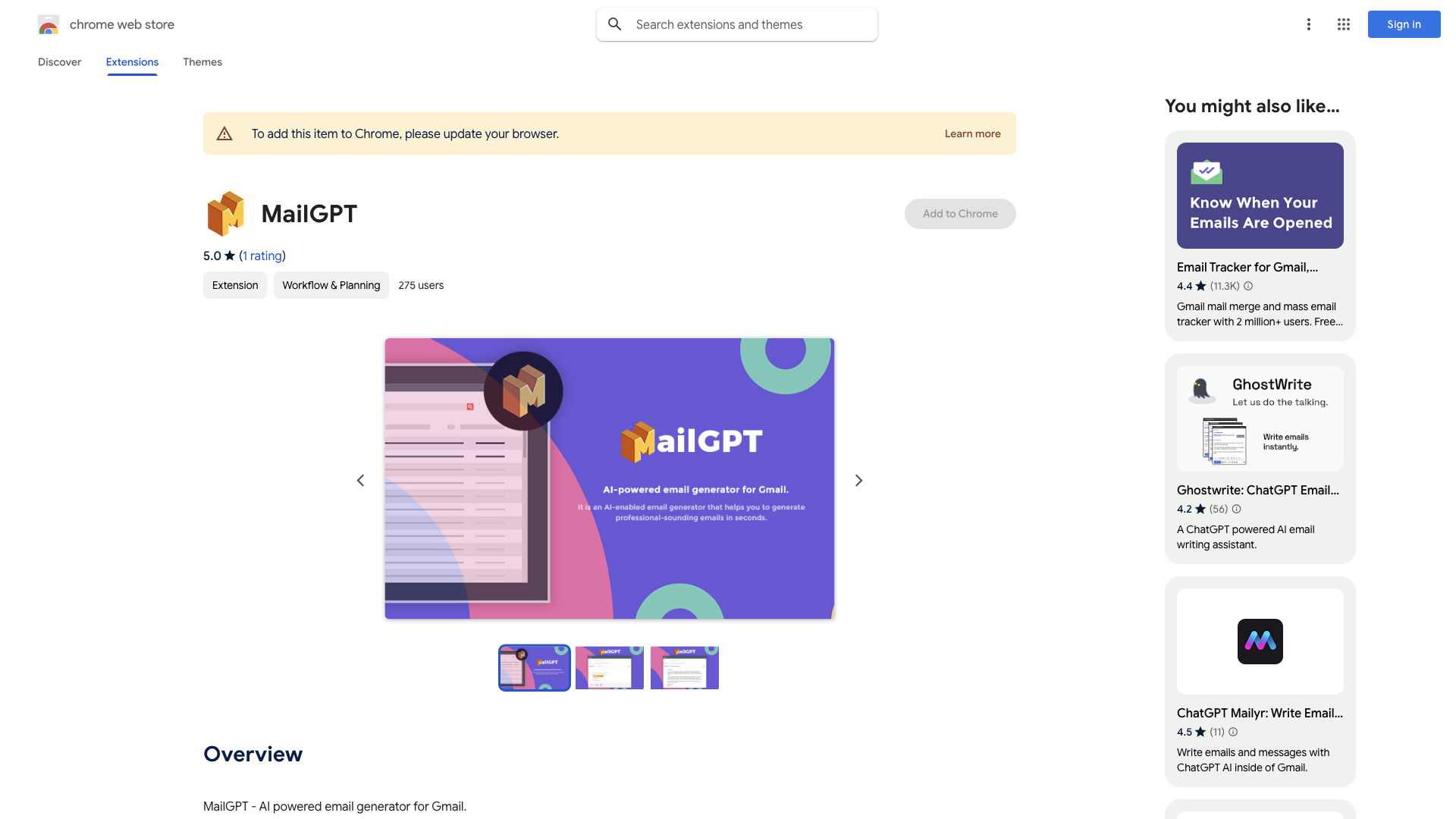Screen dimensions: 1456x819
Task: Click the Chrome Web Store rainbow icon
Action: [48, 24]
